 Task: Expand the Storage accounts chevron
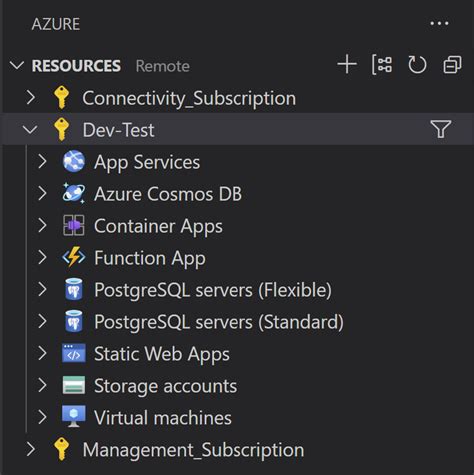point(42,385)
